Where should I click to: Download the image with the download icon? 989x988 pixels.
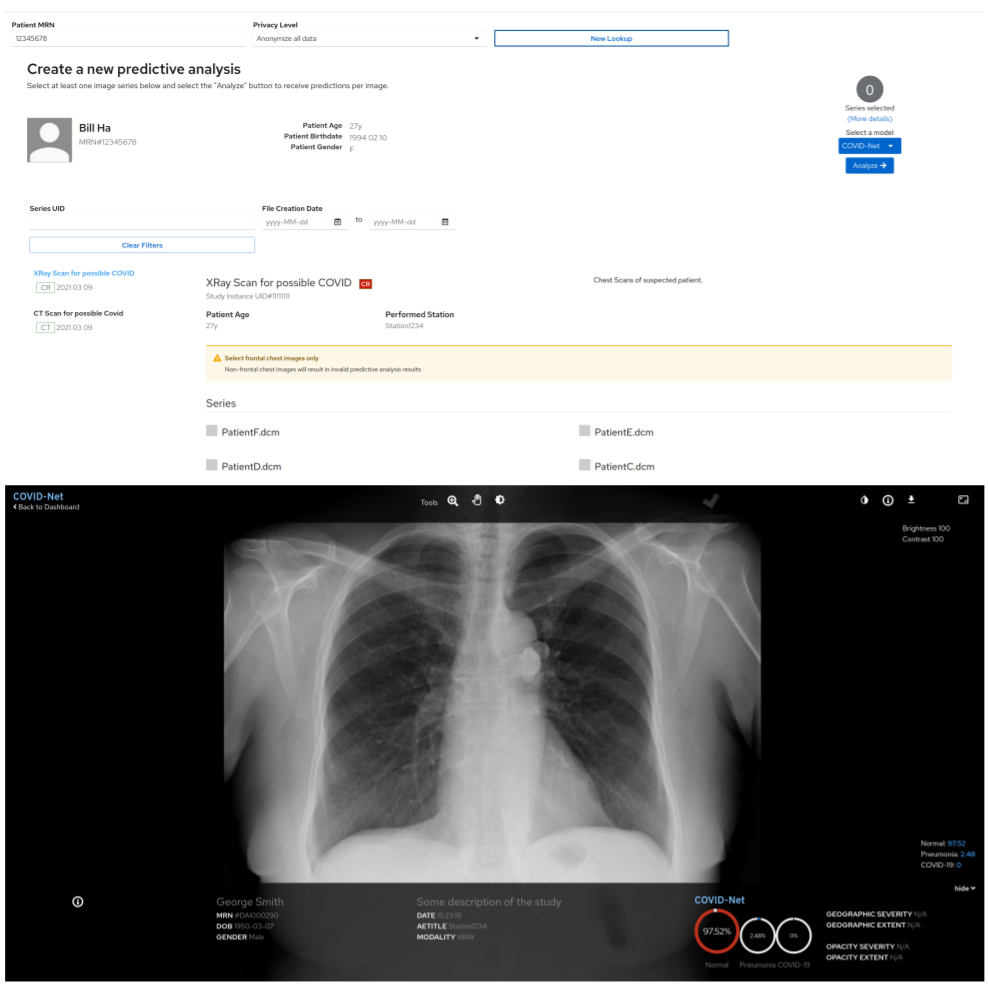click(911, 500)
